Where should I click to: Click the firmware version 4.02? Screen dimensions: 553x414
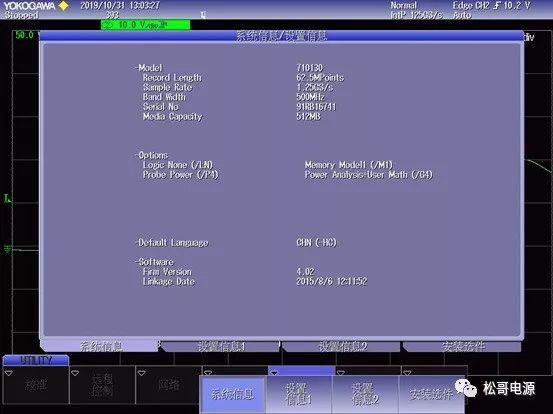point(305,272)
